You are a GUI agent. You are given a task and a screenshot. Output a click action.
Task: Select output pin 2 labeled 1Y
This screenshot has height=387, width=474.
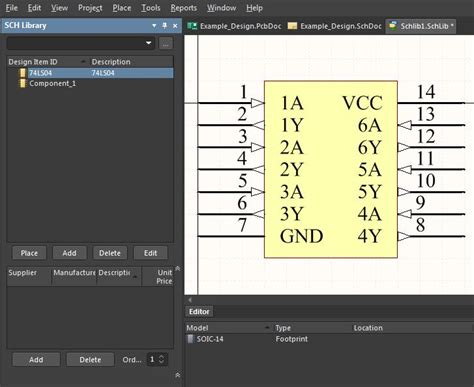click(x=231, y=125)
